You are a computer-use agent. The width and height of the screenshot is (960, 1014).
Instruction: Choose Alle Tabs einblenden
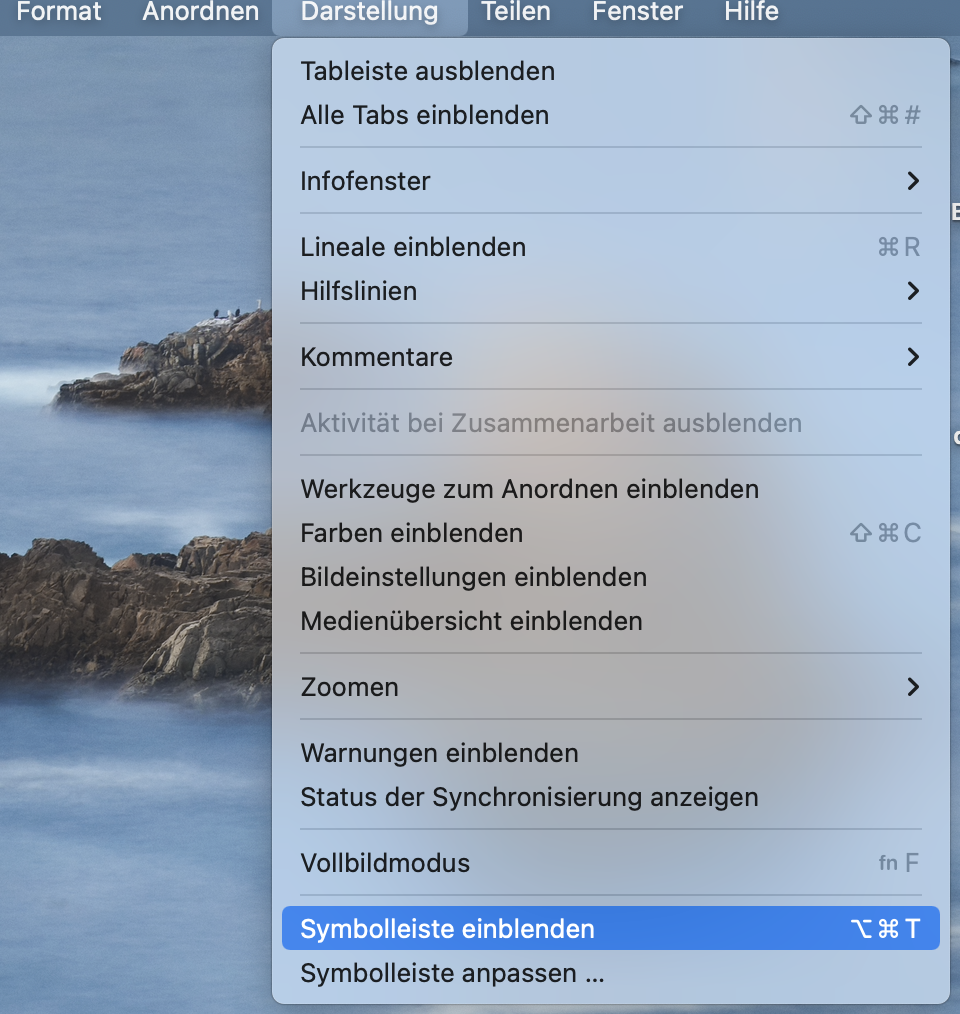pos(611,115)
